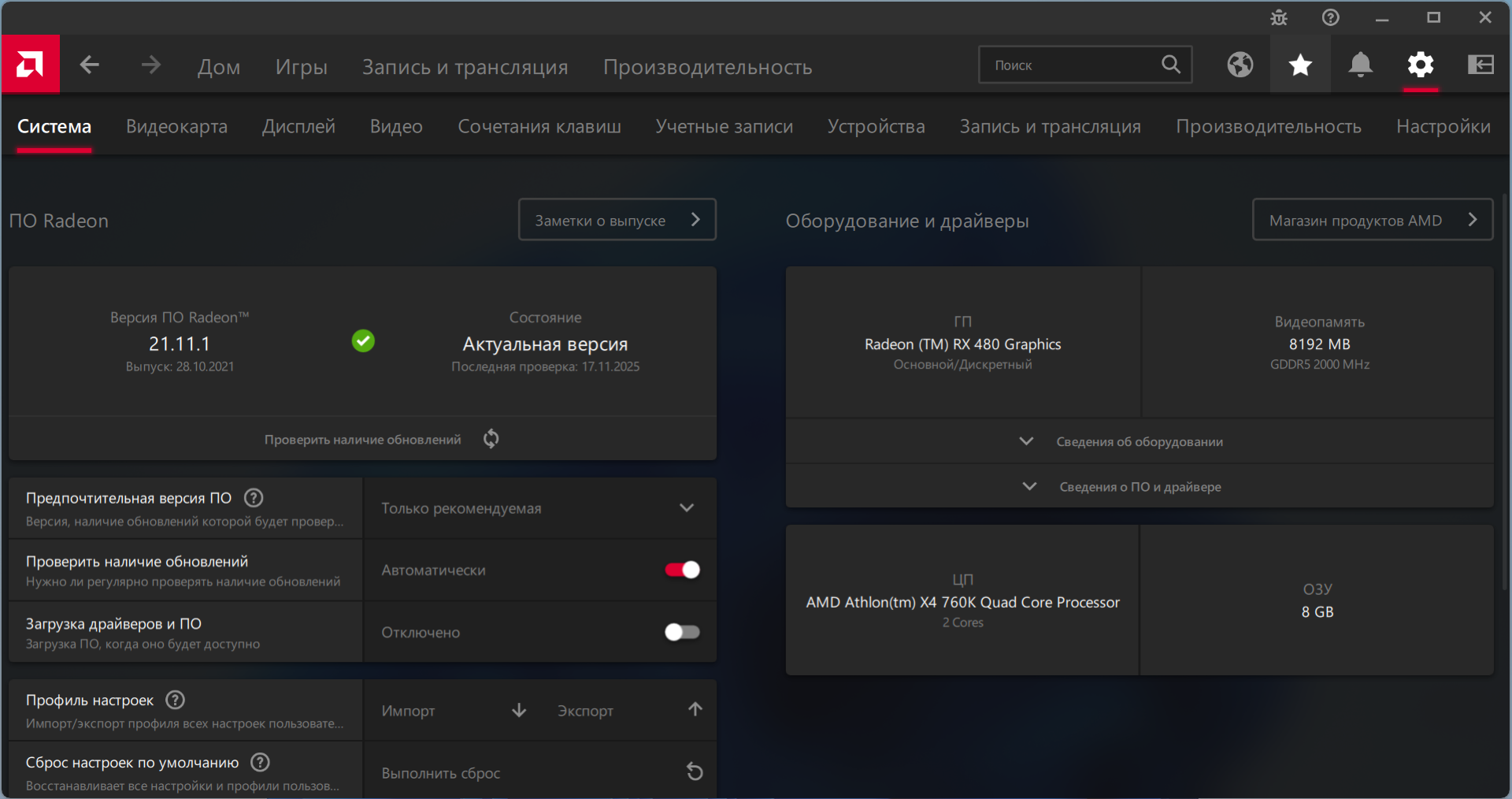This screenshot has height=799, width=1512.
Task: Click the import down-arrow icon
Action: point(519,710)
